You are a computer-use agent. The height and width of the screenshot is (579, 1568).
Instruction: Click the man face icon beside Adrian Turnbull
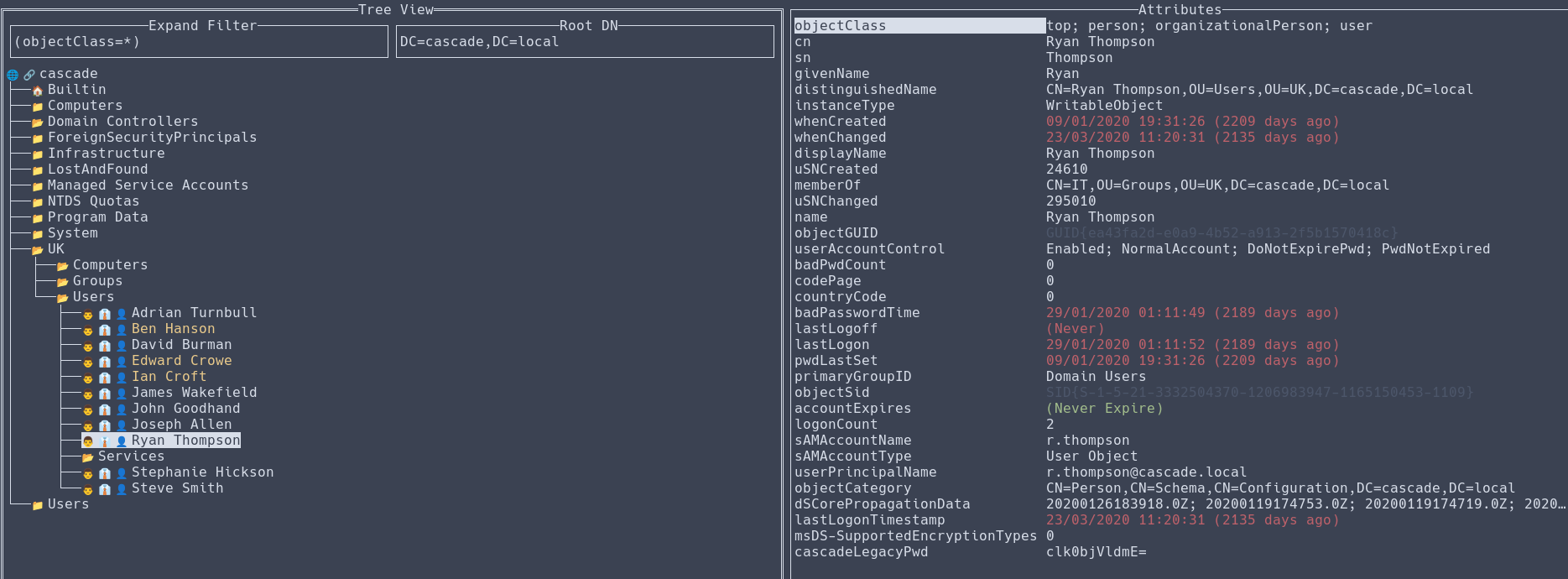pyautogui.click(x=88, y=314)
